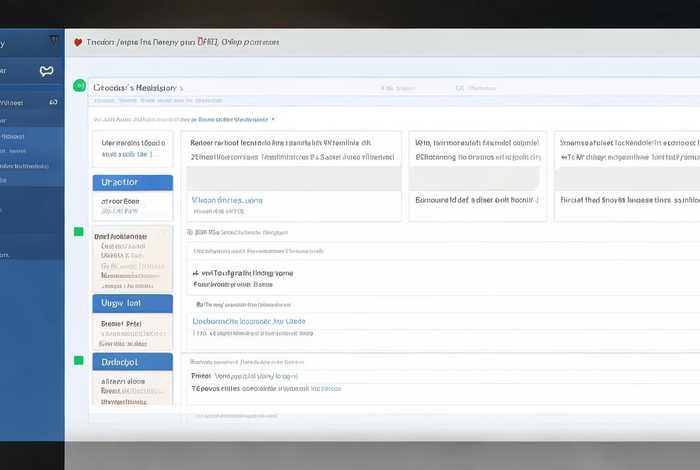This screenshot has height=470, width=700.
Task: Open the Vleoan dmnes..uona link
Action: [227, 200]
